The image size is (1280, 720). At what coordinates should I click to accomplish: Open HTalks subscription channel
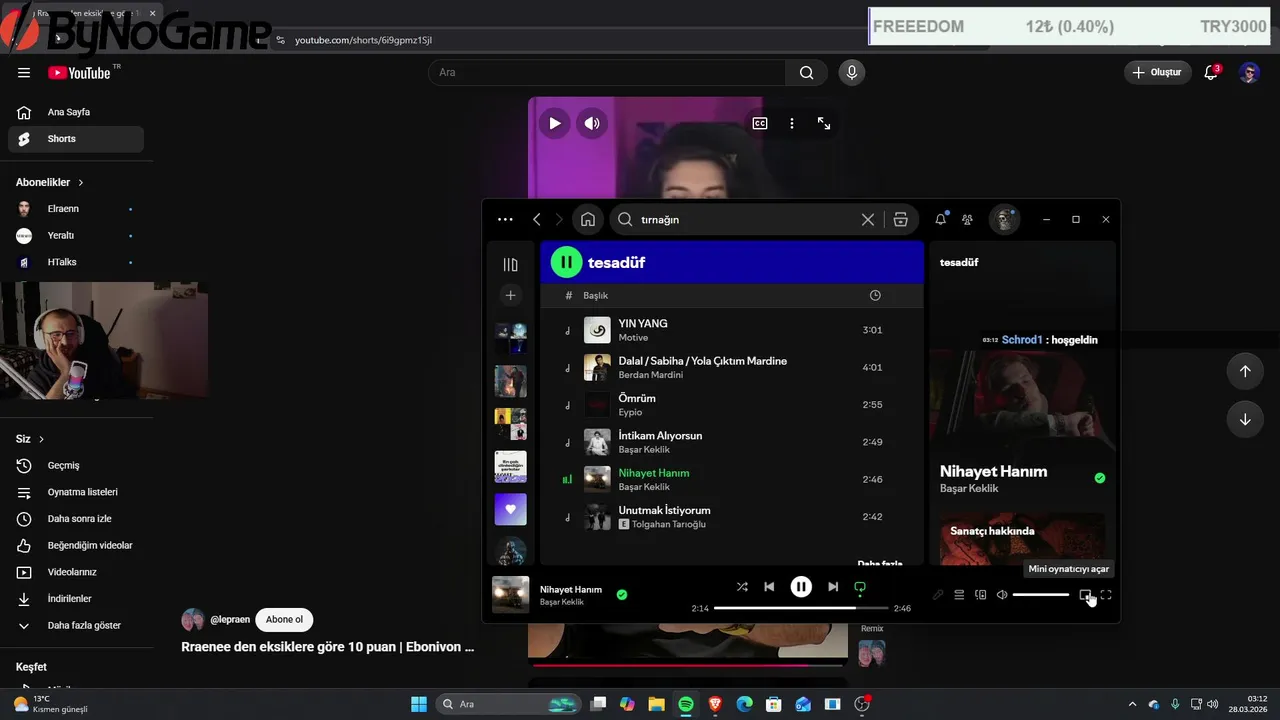[x=76, y=262]
